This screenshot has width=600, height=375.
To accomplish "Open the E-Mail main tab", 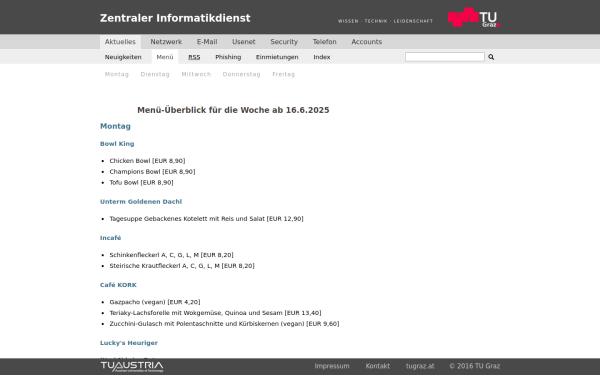I will (207, 42).
